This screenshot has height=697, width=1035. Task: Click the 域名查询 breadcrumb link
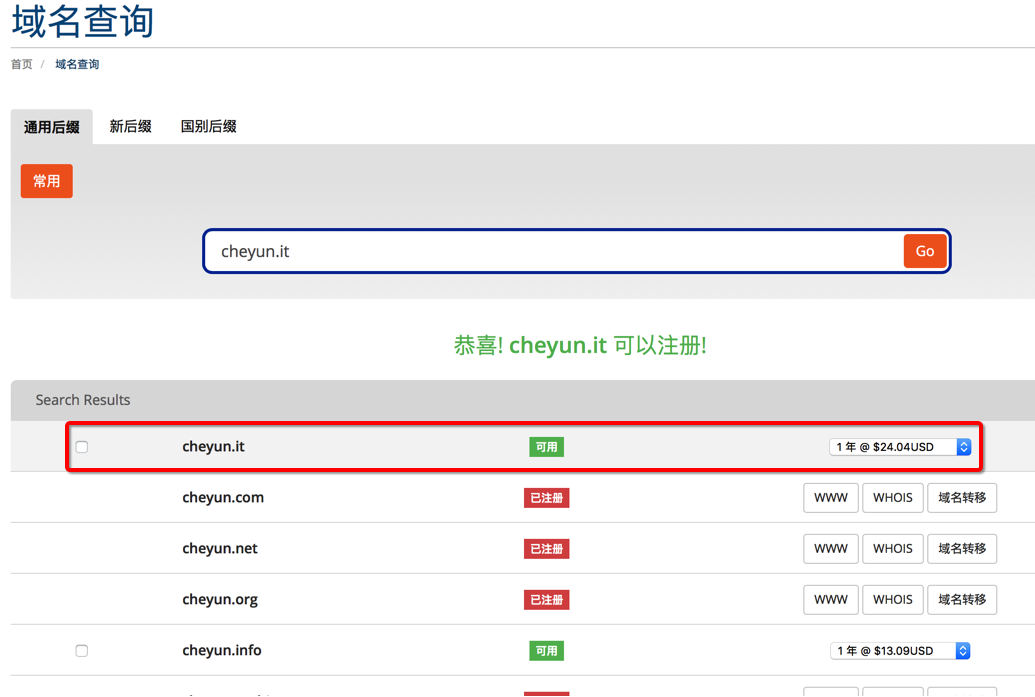(77, 64)
